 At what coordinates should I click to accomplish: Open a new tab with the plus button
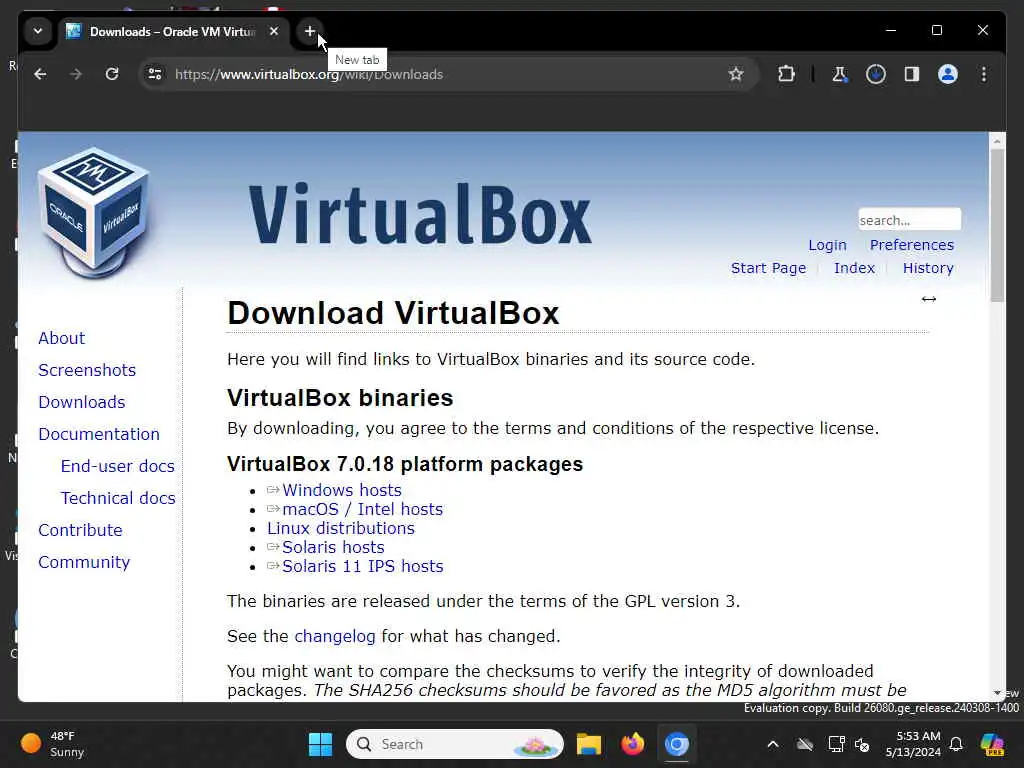point(310,31)
